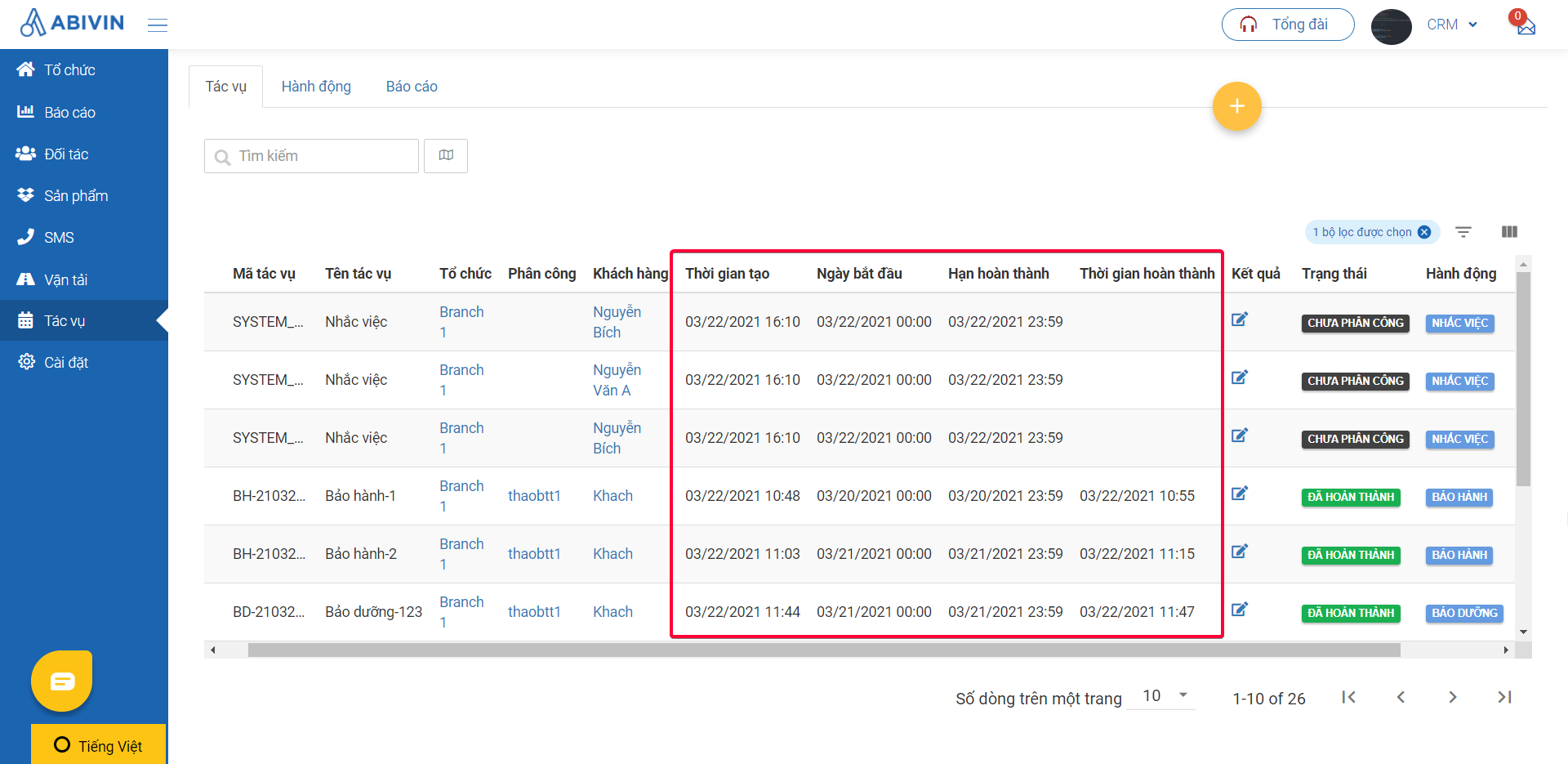Image resolution: width=1568 pixels, height=764 pixels.
Task: Go to first page
Action: tap(1348, 697)
